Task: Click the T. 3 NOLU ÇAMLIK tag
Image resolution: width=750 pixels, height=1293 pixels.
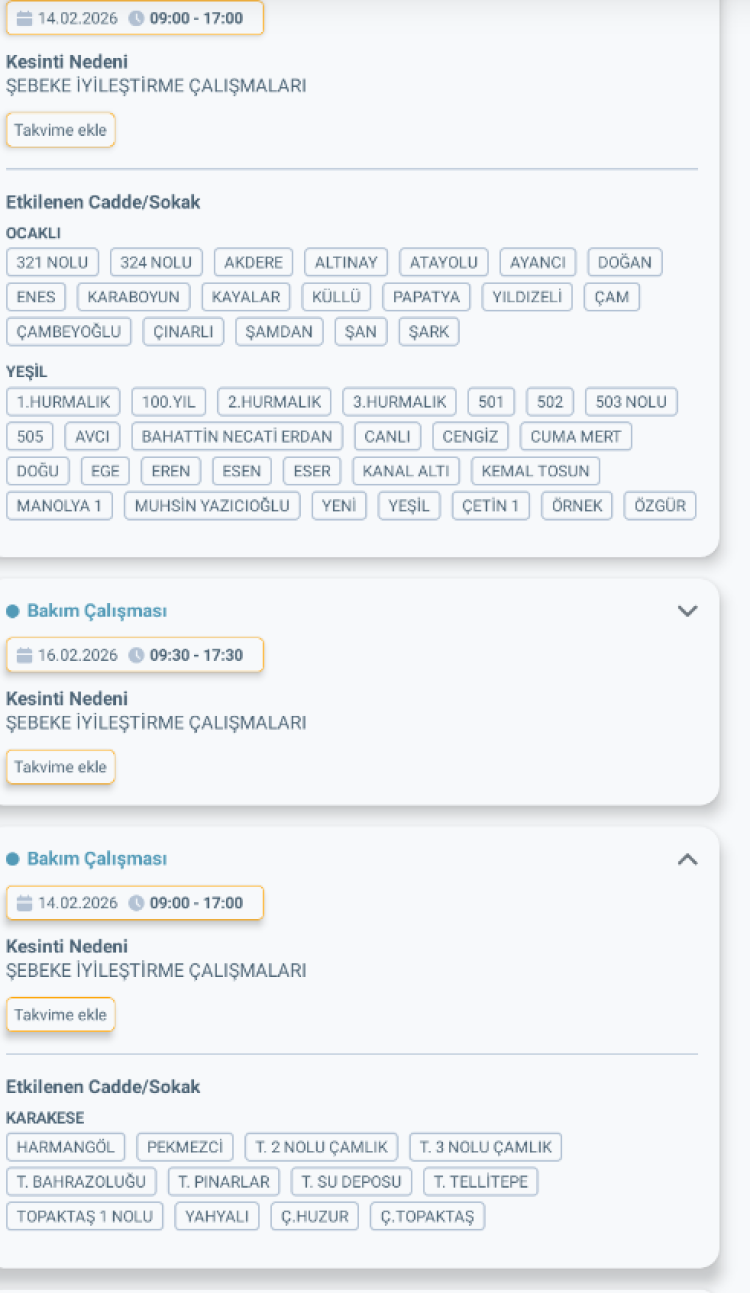Action: [485, 1147]
